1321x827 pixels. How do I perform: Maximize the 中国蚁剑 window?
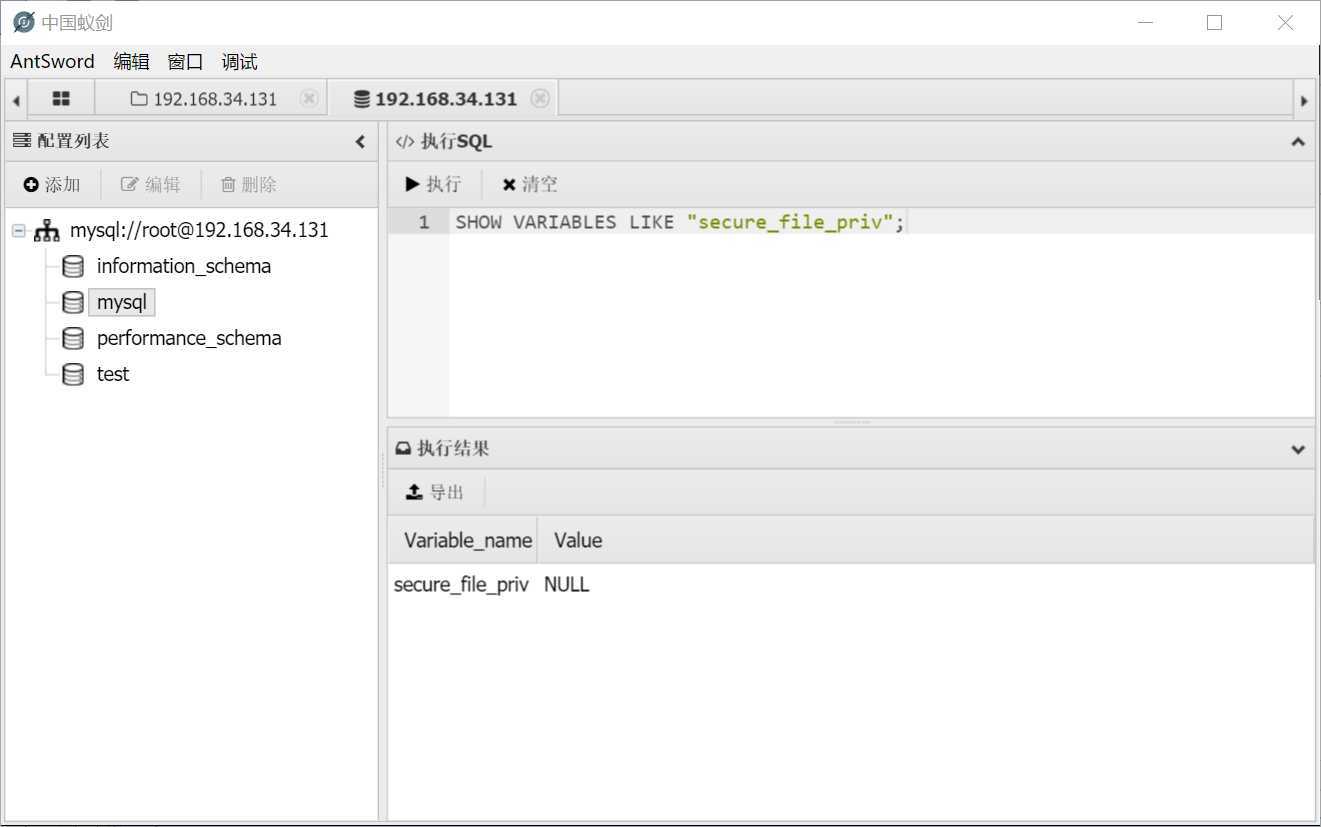1214,22
